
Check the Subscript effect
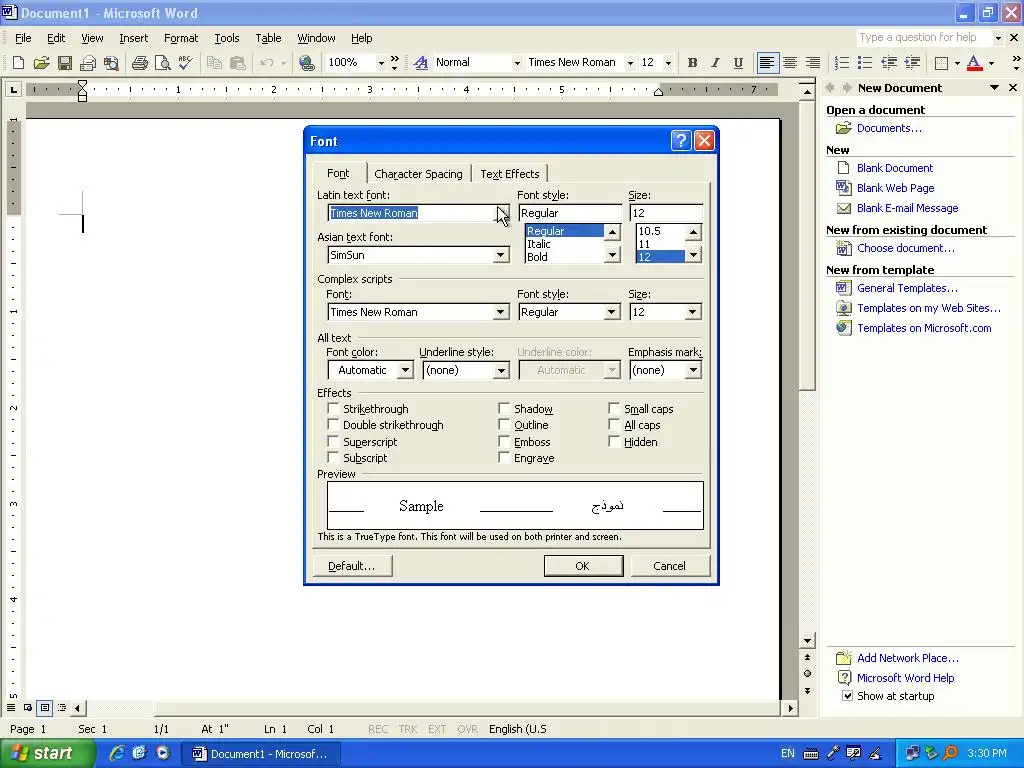333,458
